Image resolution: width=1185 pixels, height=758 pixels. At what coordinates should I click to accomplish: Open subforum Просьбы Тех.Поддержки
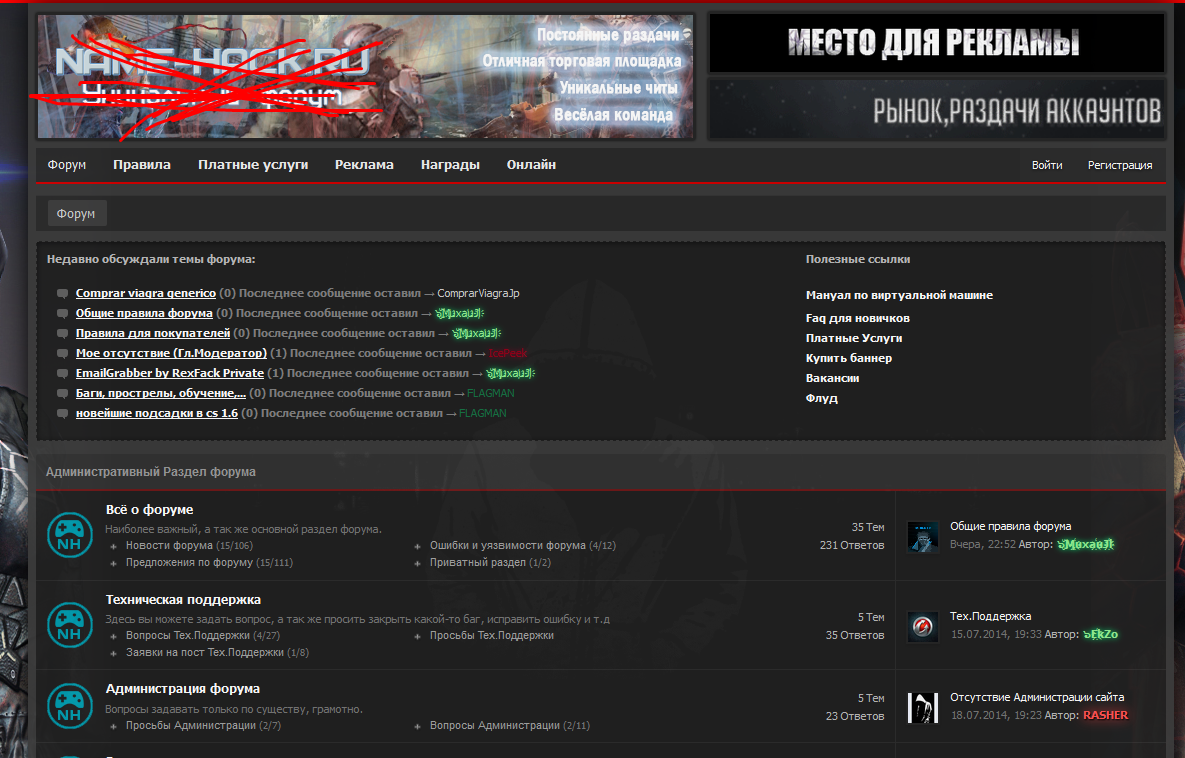(492, 636)
